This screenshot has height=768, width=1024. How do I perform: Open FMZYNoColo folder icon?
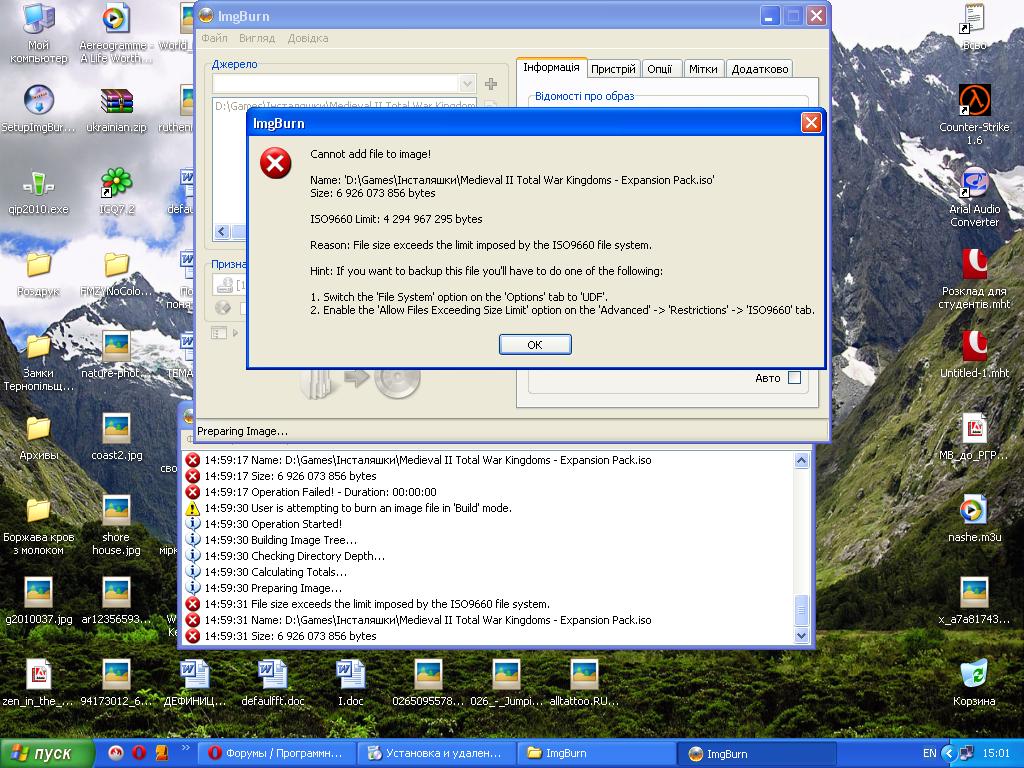[x=116, y=274]
